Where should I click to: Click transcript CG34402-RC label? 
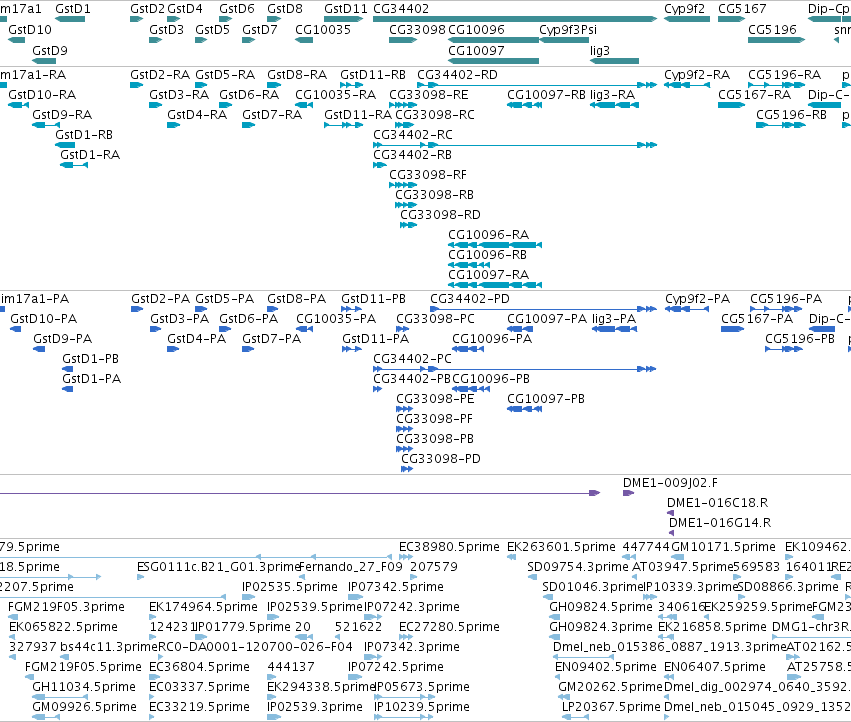[412, 135]
